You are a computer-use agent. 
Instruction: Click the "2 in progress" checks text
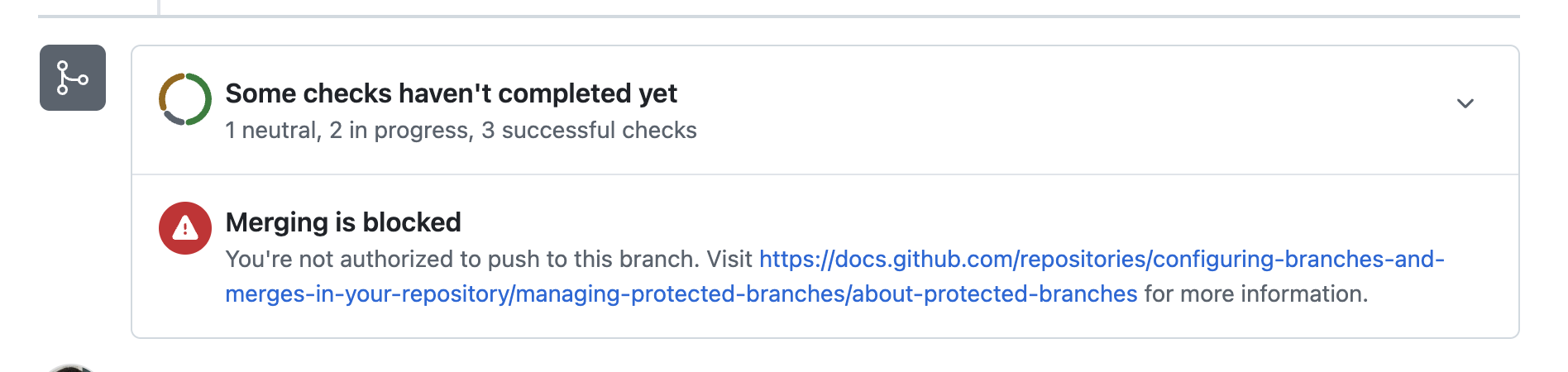pyautogui.click(x=400, y=131)
